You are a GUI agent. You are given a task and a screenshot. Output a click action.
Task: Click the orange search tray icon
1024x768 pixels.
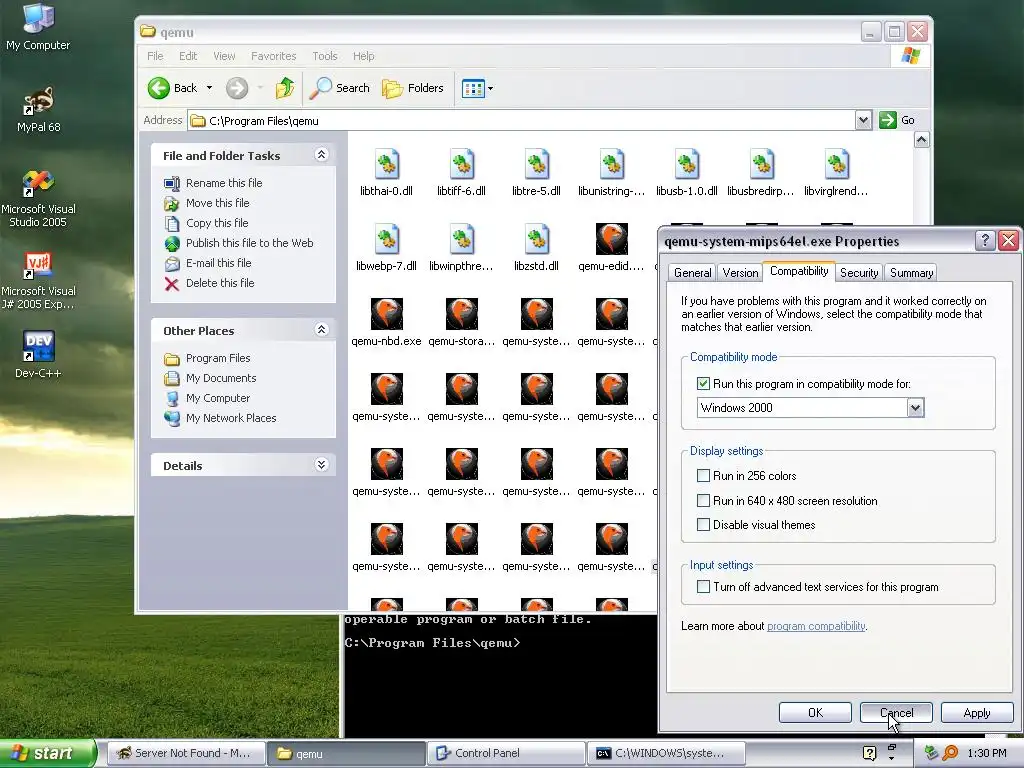tap(950, 752)
